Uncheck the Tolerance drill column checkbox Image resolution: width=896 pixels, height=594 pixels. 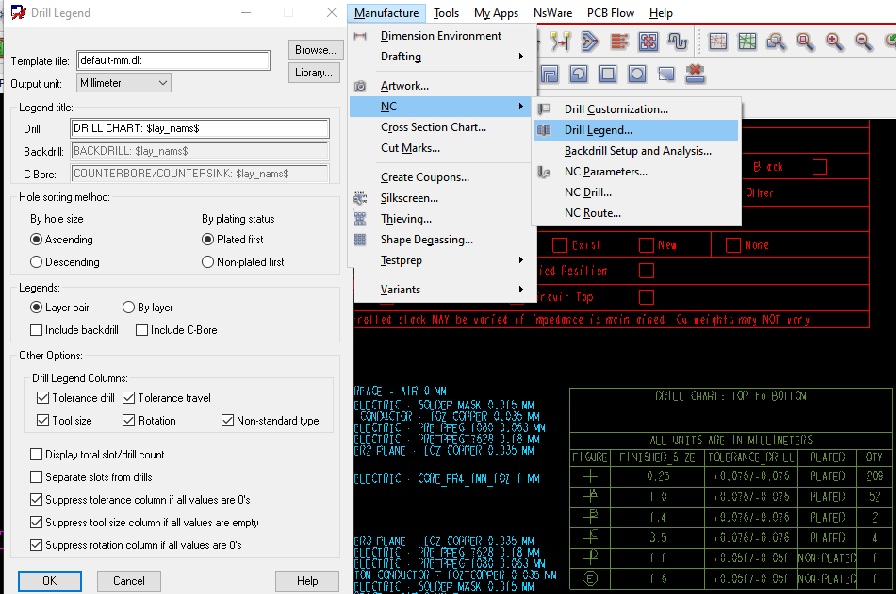click(42, 398)
